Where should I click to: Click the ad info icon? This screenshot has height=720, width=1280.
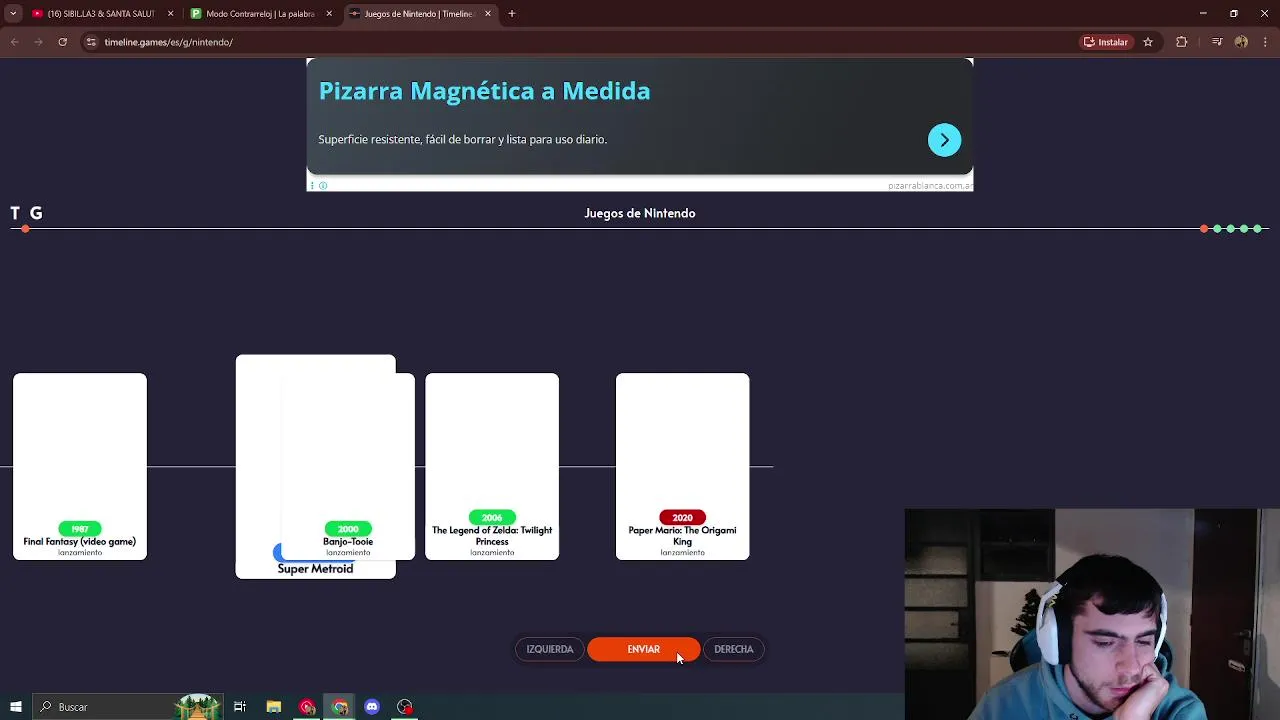[323, 185]
